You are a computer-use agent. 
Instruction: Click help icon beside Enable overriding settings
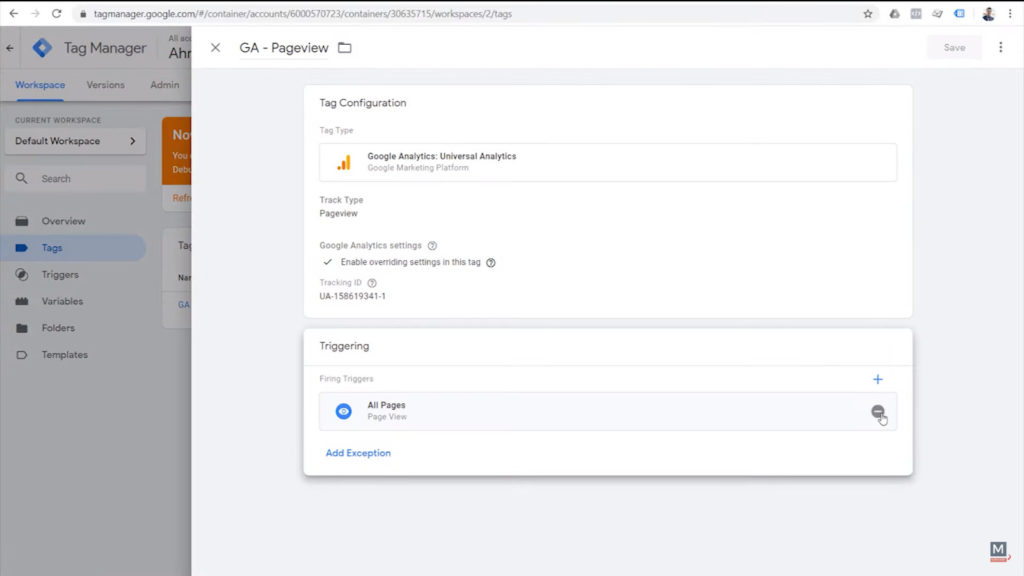pyautogui.click(x=491, y=262)
